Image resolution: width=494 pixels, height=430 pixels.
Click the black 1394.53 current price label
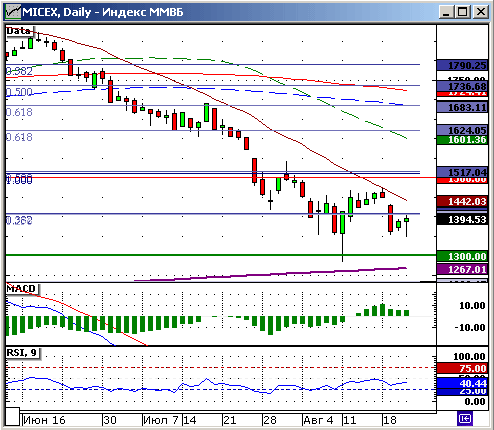point(462,220)
